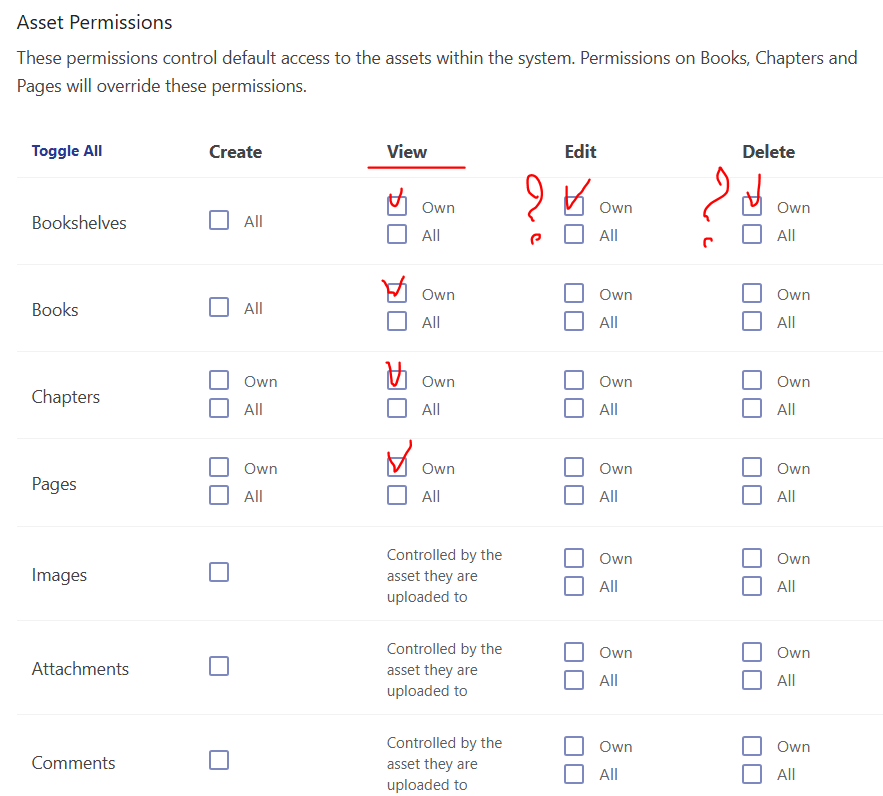Check Delete All for Attachments
The height and width of the screenshot is (796, 883).
(x=752, y=679)
